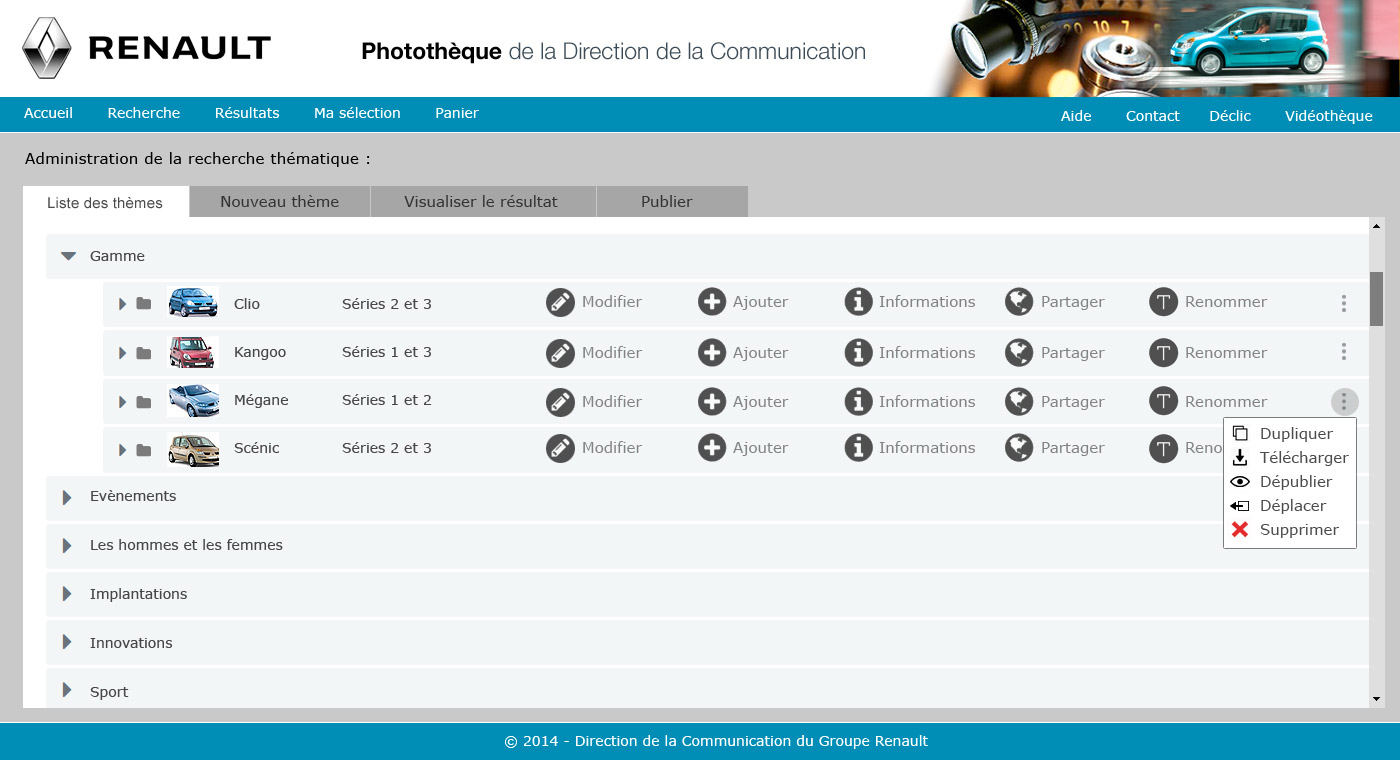Click the Ajouter plus icon for Clio
Viewport: 1400px width, 760px height.
712,302
